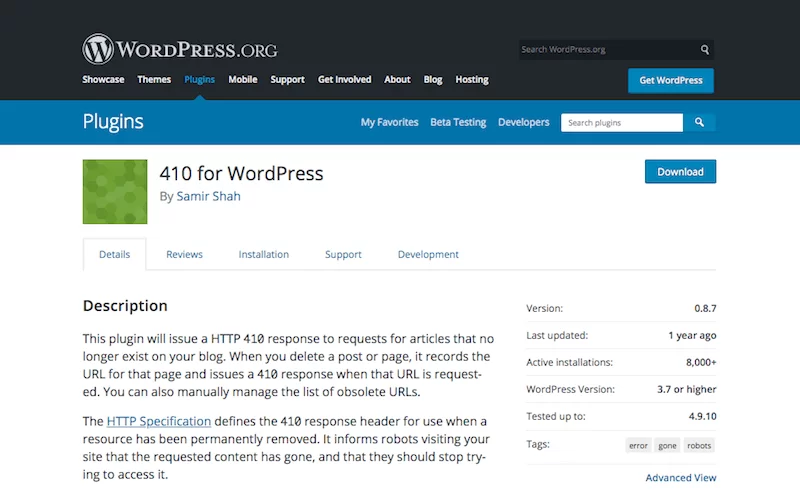The image size is (800, 494).
Task: Follow the HTTP Specification link
Action: 159,422
